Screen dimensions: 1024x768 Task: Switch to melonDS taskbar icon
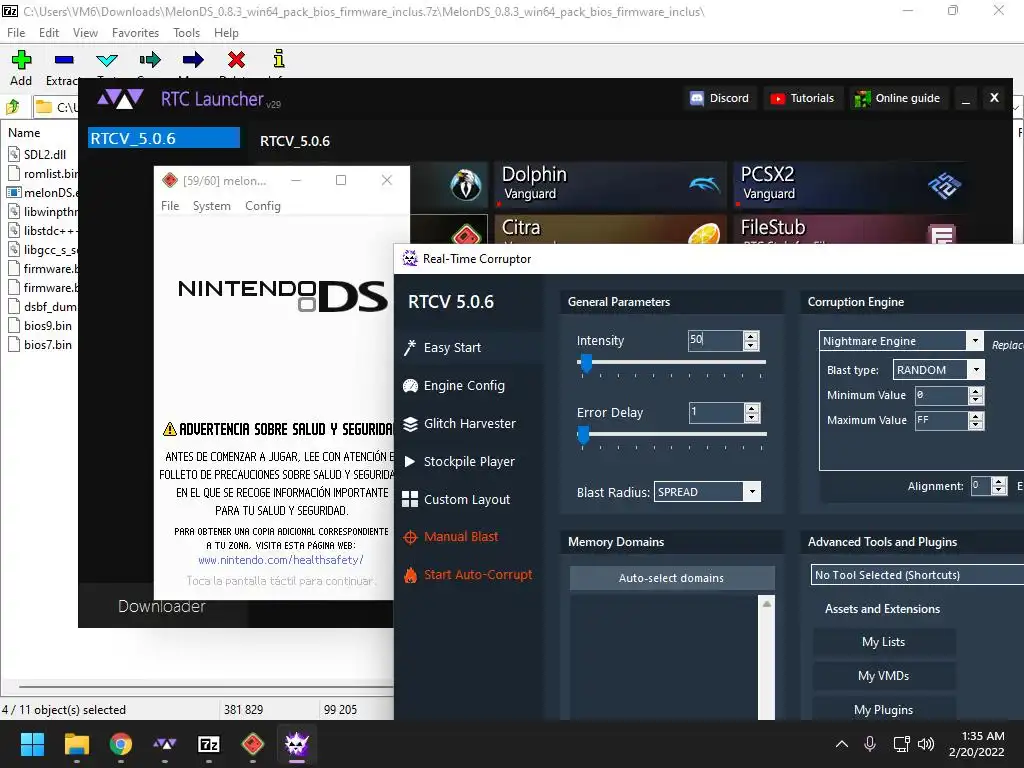(x=253, y=744)
